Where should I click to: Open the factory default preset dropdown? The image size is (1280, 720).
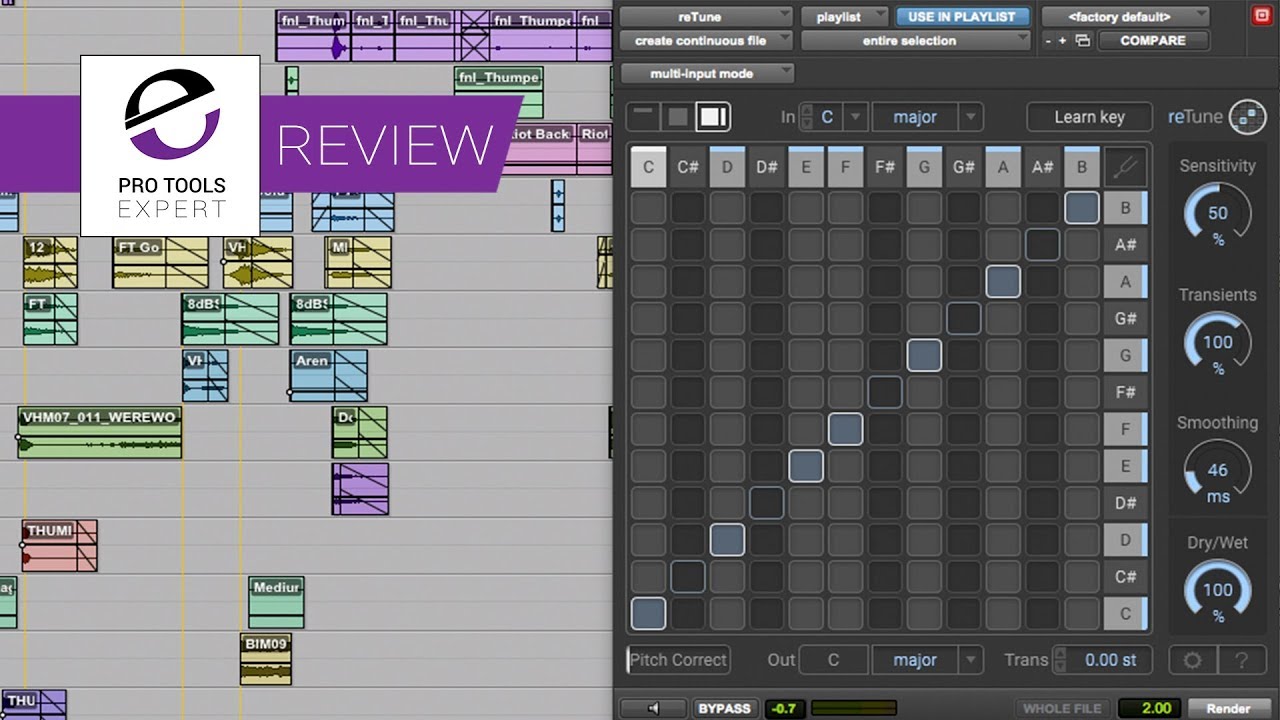[1125, 17]
